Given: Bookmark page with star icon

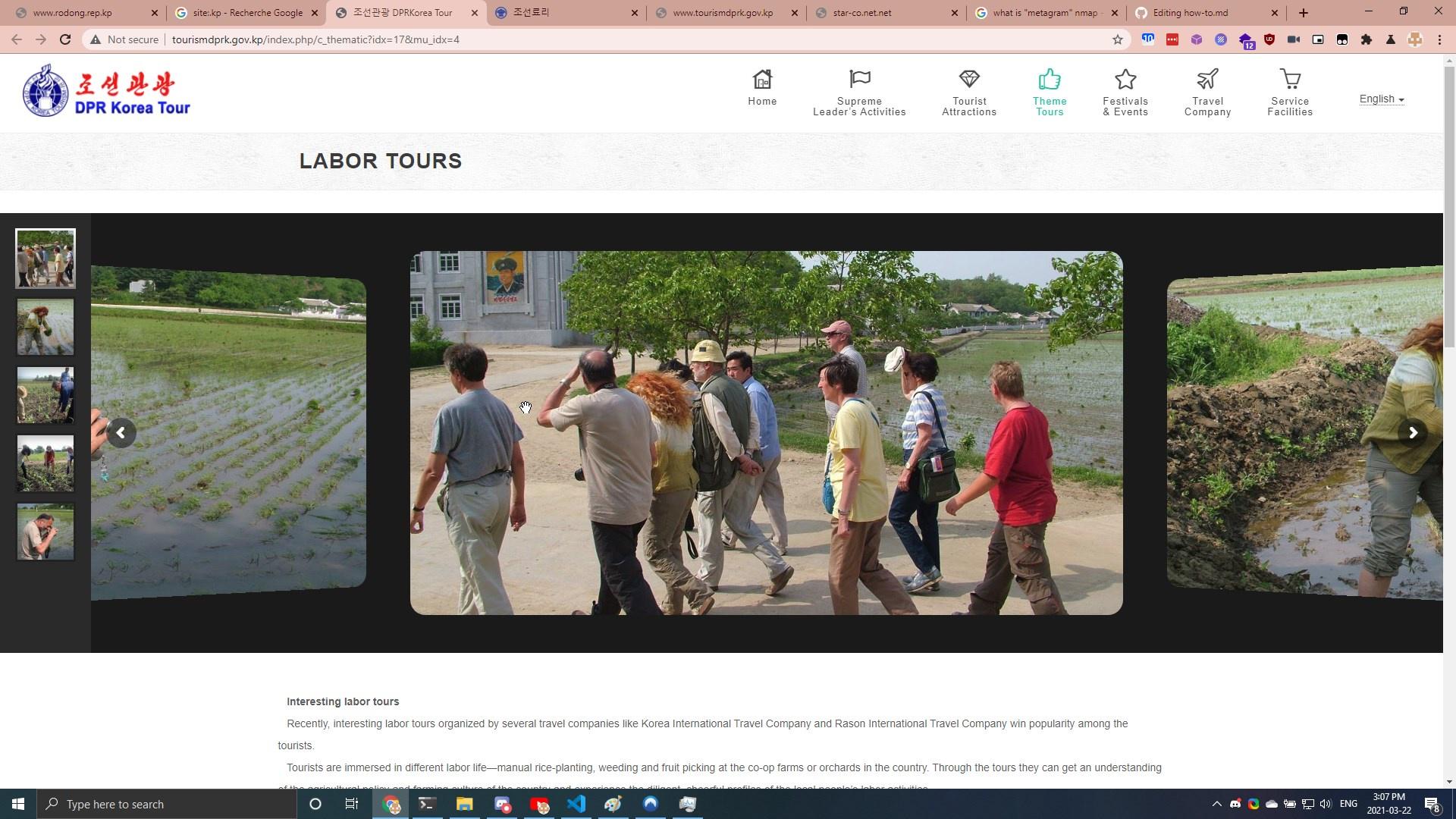Looking at the screenshot, I should [1117, 39].
